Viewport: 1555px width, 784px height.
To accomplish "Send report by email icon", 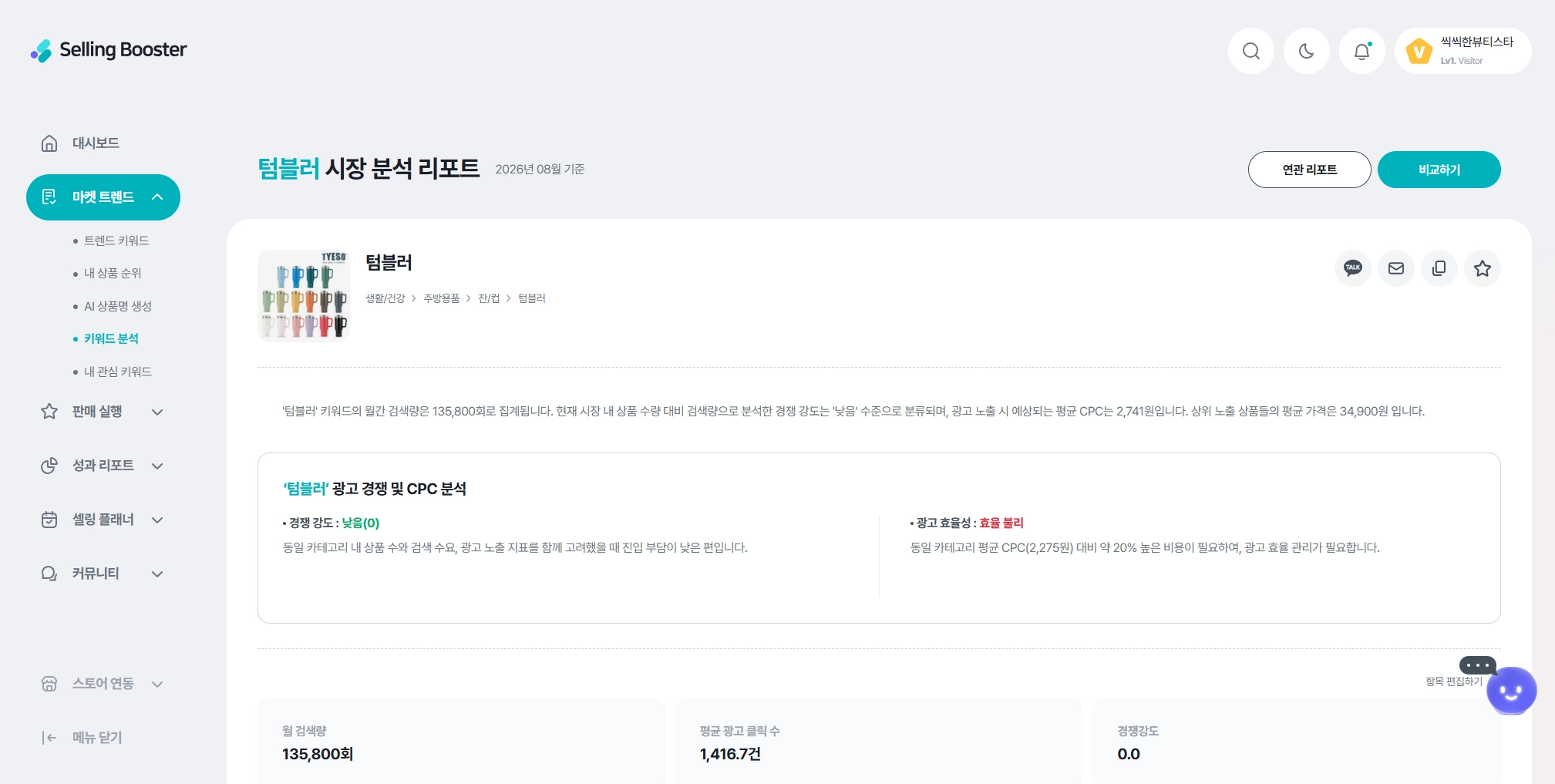I will click(x=1395, y=268).
